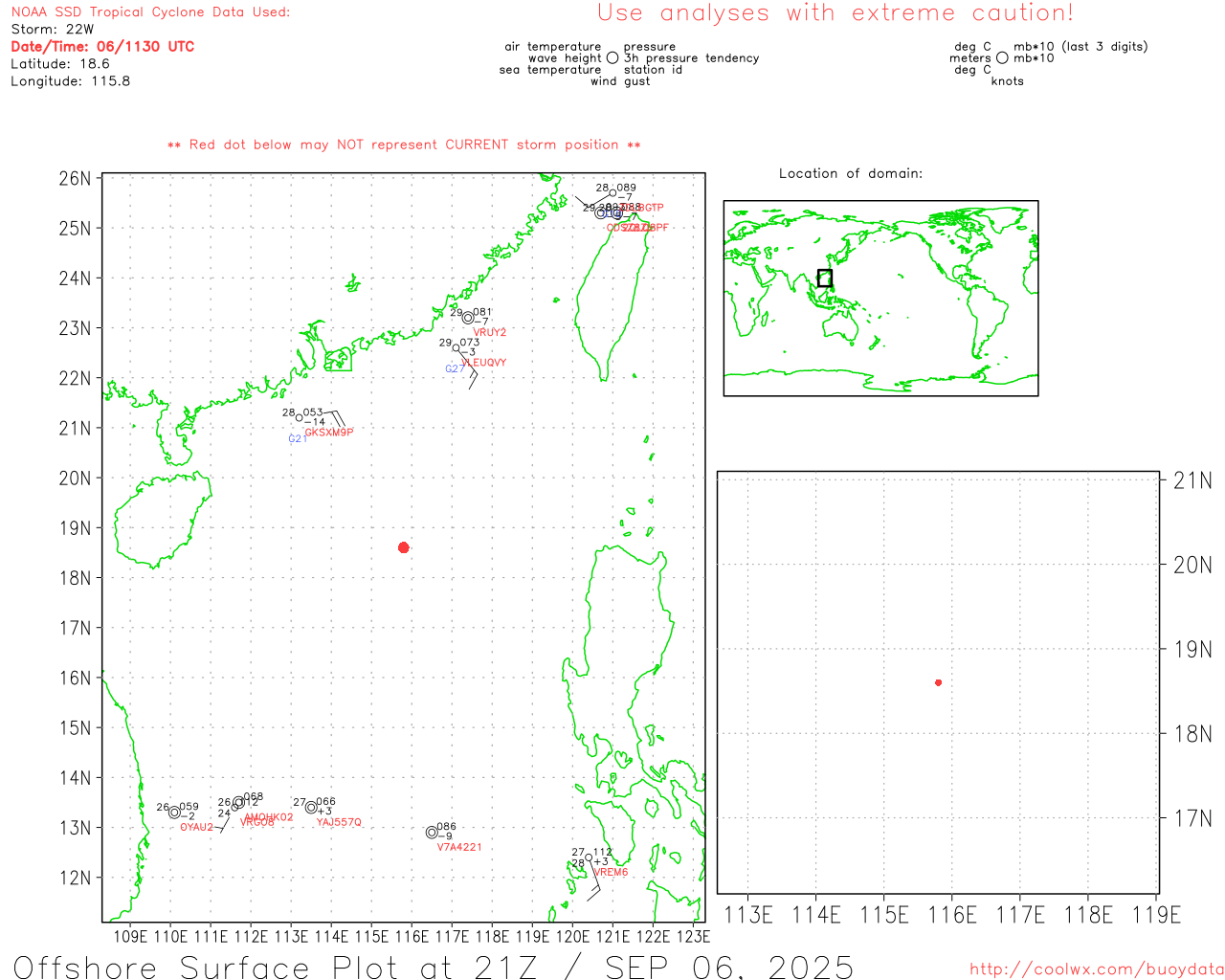This screenshot has height=980, width=1225.
Task: Click the 123E longitude label on main map
Action: [694, 936]
